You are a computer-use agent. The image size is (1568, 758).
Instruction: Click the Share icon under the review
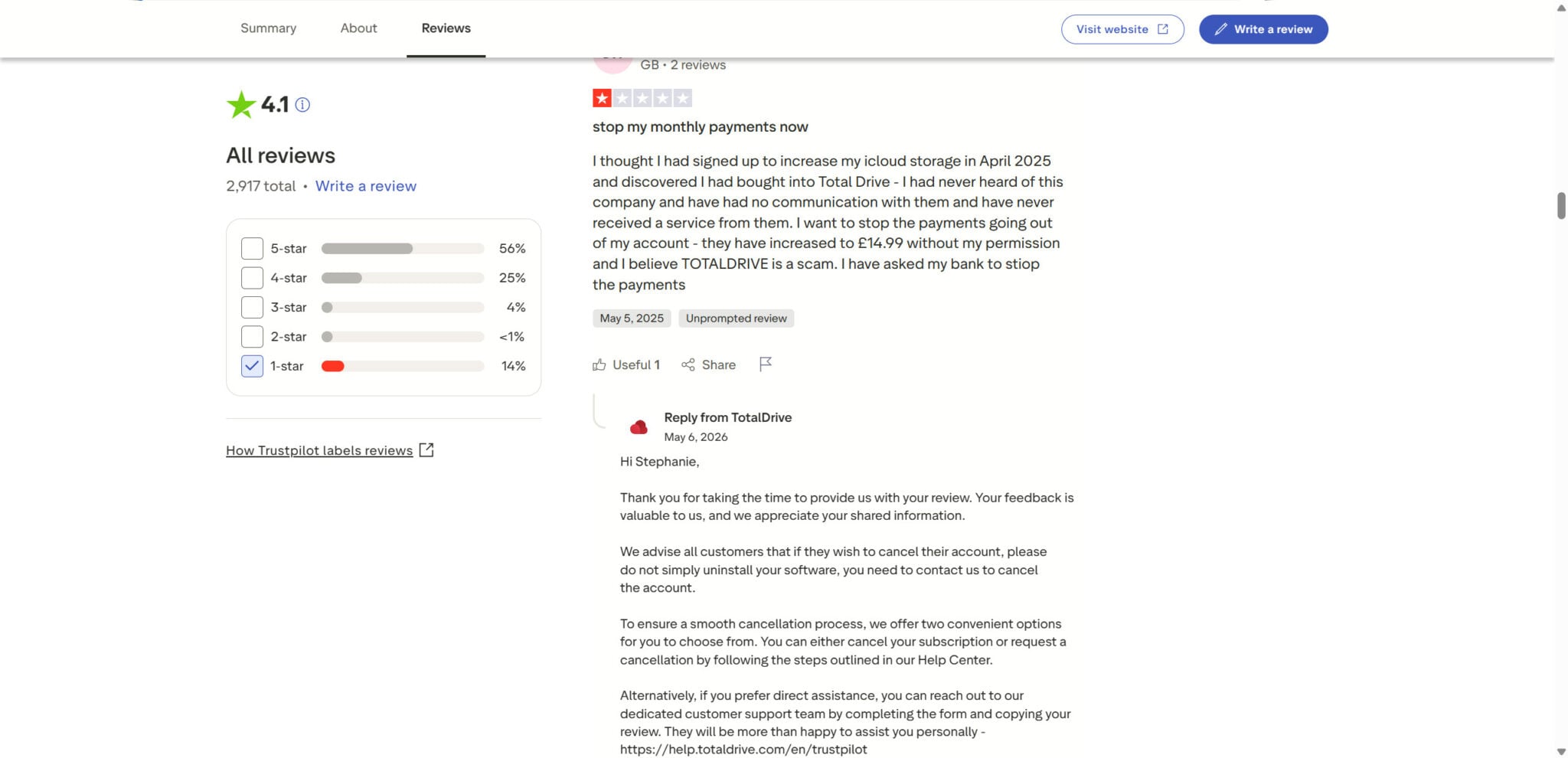[688, 365]
